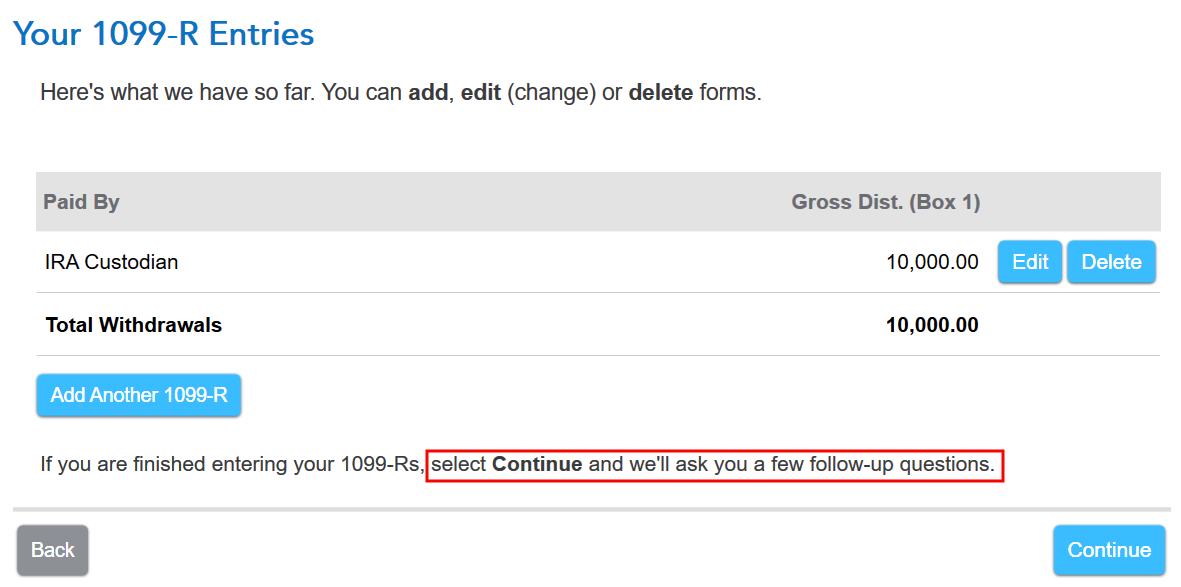1181x587 pixels.
Task: Go Back to the previous screen
Action: (x=52, y=549)
